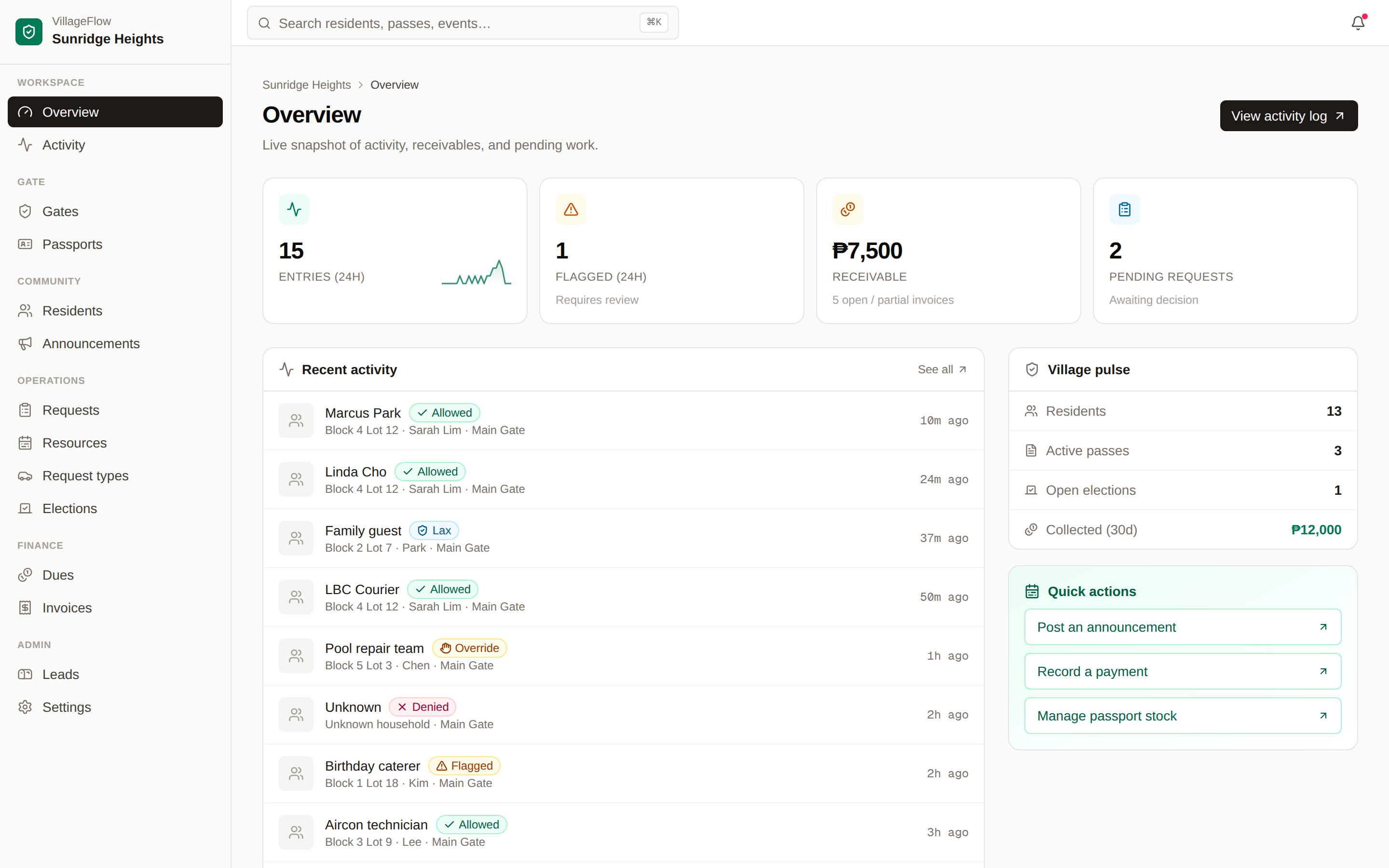Click Sunridge Heights breadcrumb link

click(307, 85)
